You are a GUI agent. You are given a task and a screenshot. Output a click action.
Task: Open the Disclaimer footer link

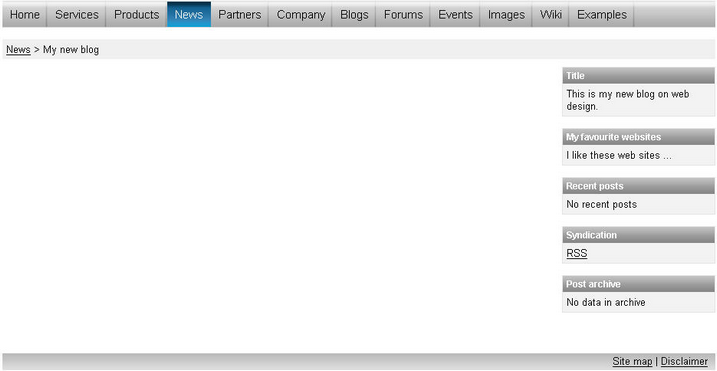tap(684, 361)
